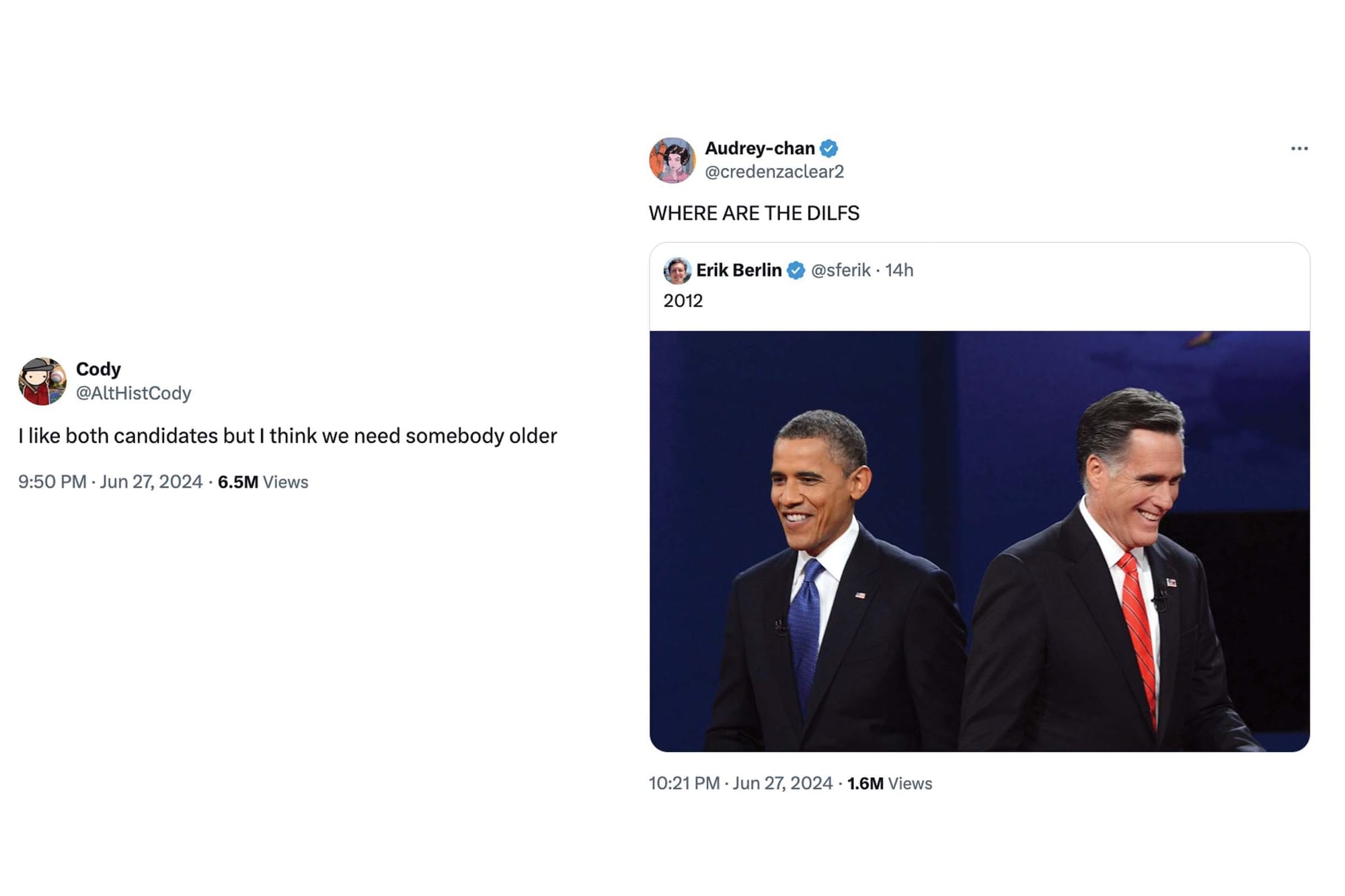The width and height of the screenshot is (1345, 896).
Task: Click the 6.5M Views count
Action: 263,482
